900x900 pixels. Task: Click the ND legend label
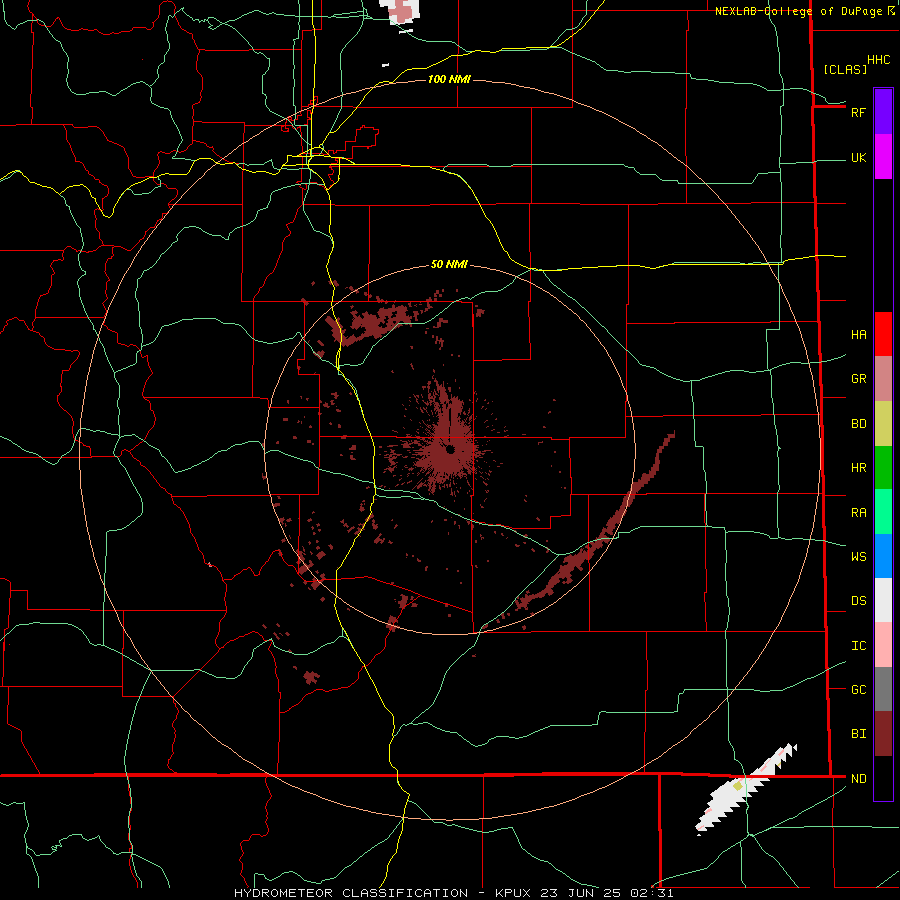coord(858,779)
